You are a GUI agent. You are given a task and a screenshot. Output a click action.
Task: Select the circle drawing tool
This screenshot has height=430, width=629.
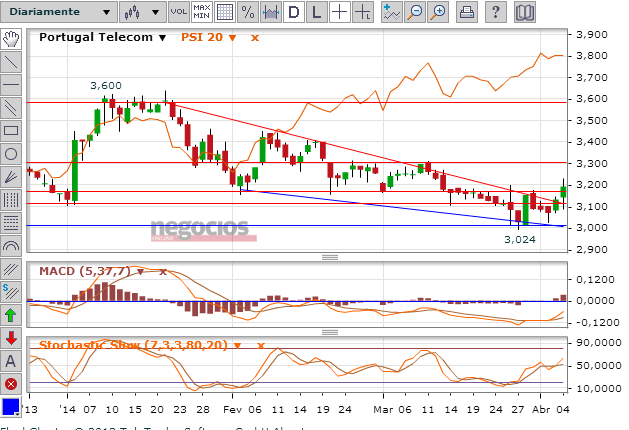click(x=11, y=154)
